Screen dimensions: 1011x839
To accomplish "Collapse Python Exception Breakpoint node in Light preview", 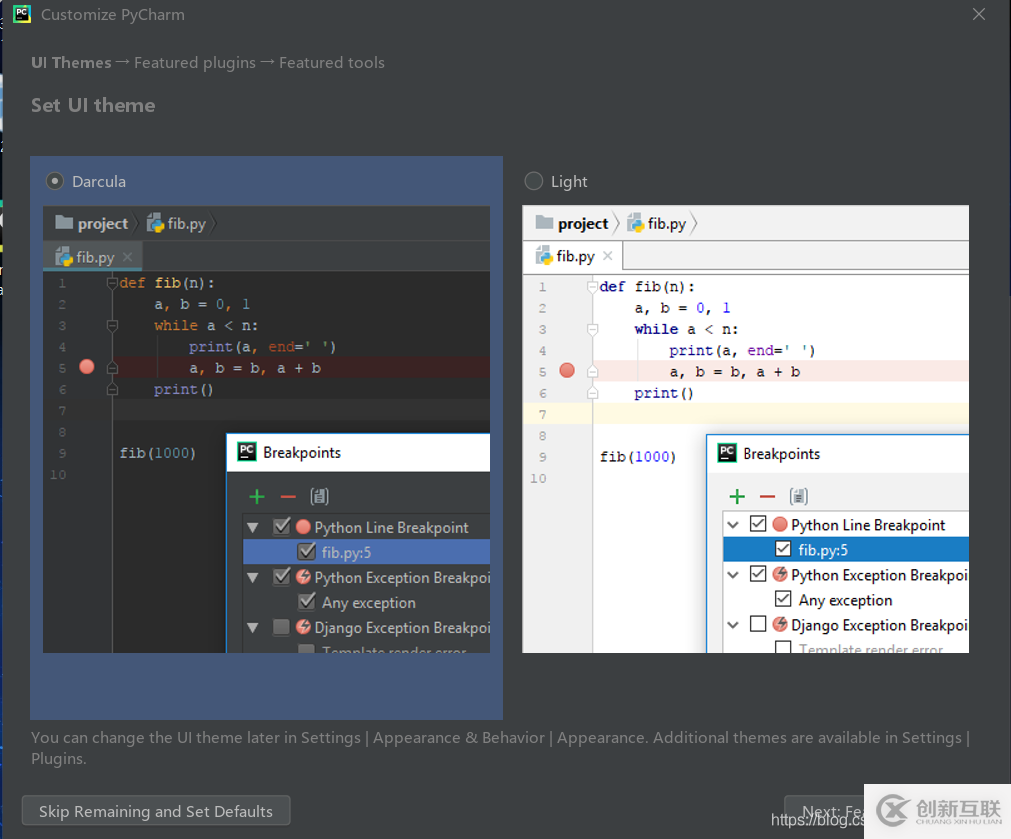I will pyautogui.click(x=733, y=575).
